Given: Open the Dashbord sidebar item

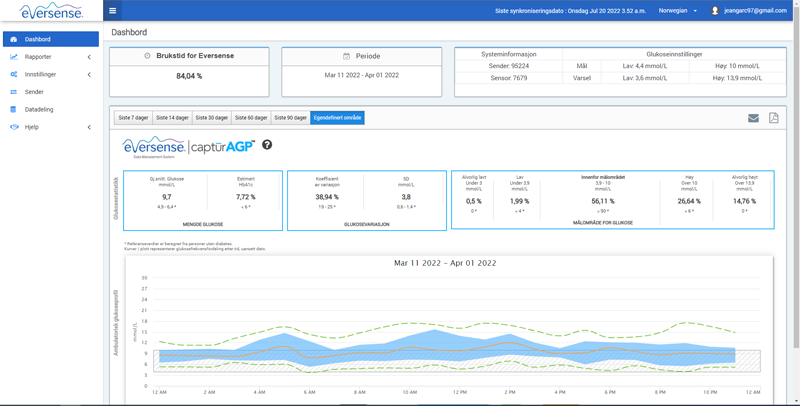Looking at the screenshot, I should (51, 39).
